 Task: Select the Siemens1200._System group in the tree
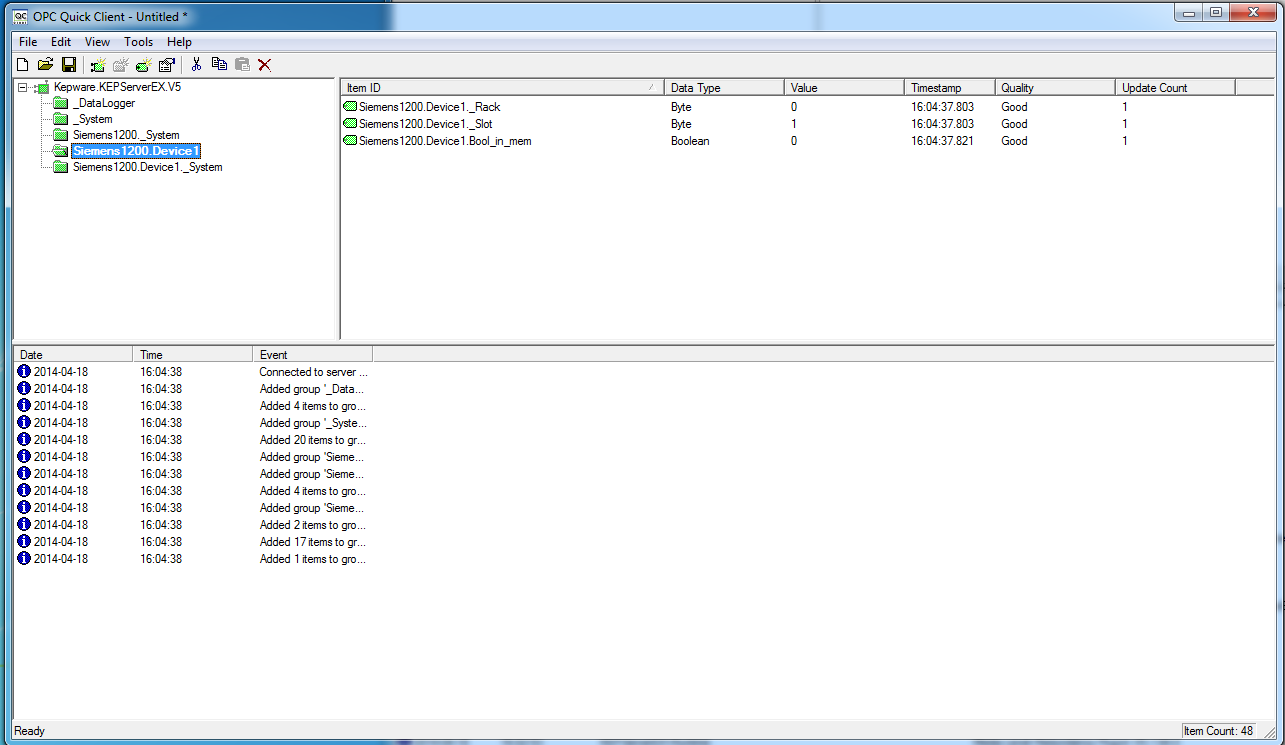[x=126, y=135]
